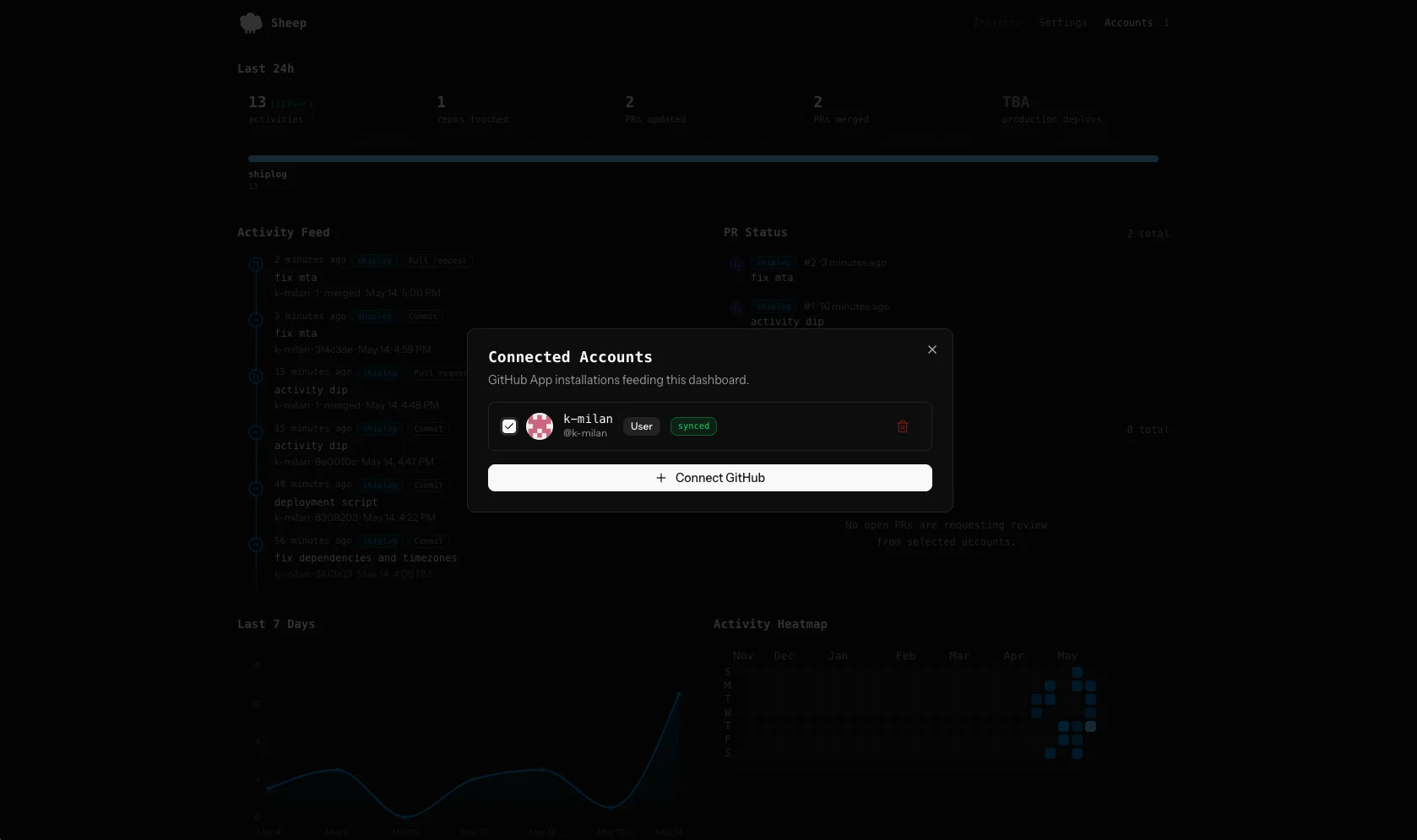Image resolution: width=1417 pixels, height=840 pixels.
Task: Click the commit icon for 40 minutes ago entry
Action: (x=256, y=488)
